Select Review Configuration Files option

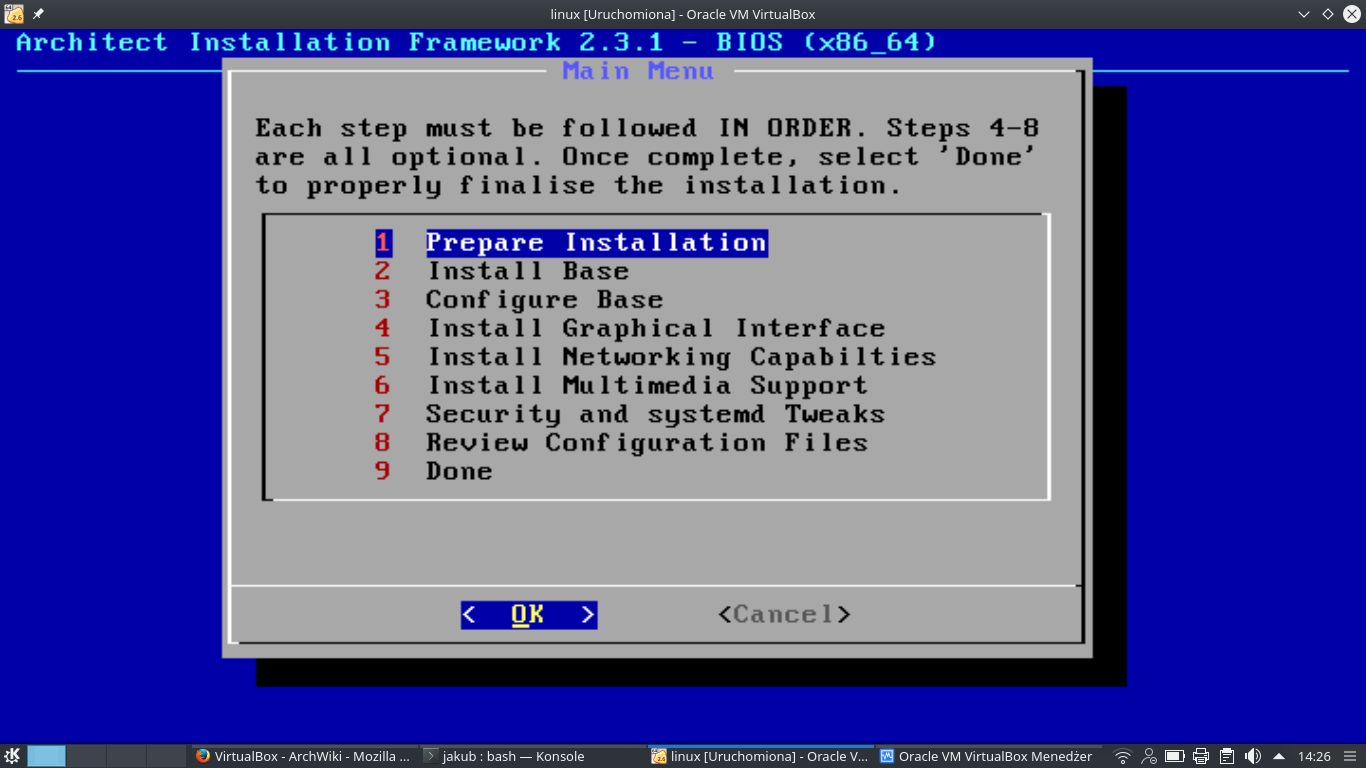621,443
